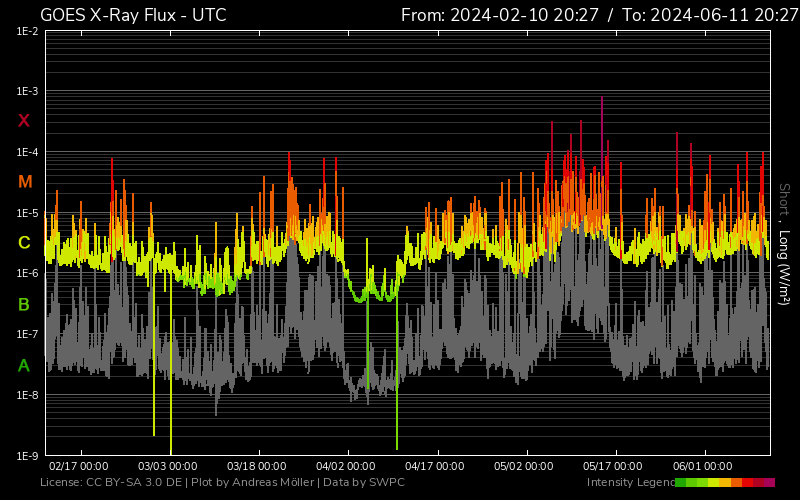Image resolution: width=800 pixels, height=500 pixels.
Task: Click the orange M flare class letter
Action: coord(25,182)
